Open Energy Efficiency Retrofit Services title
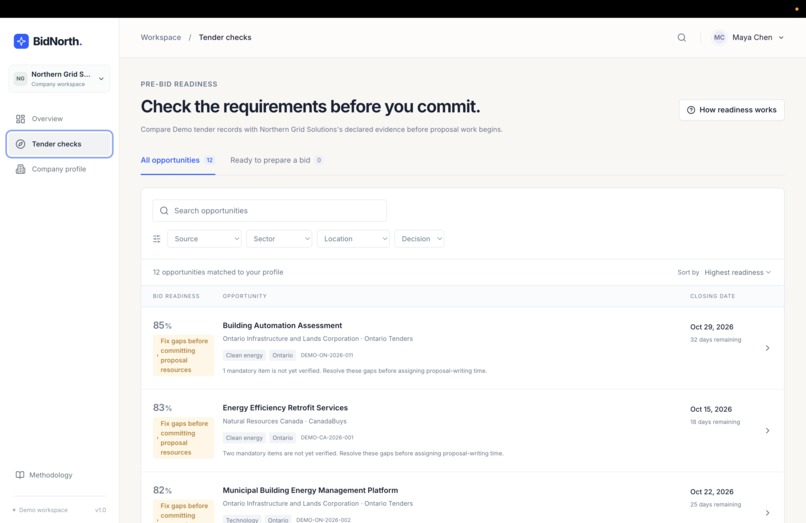This screenshot has width=806, height=523. click(x=285, y=408)
